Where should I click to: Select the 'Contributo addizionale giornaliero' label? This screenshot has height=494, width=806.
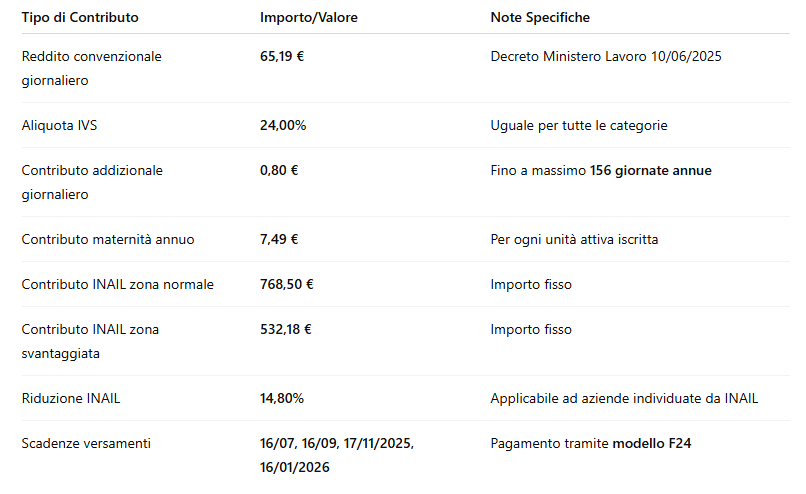coord(92,182)
